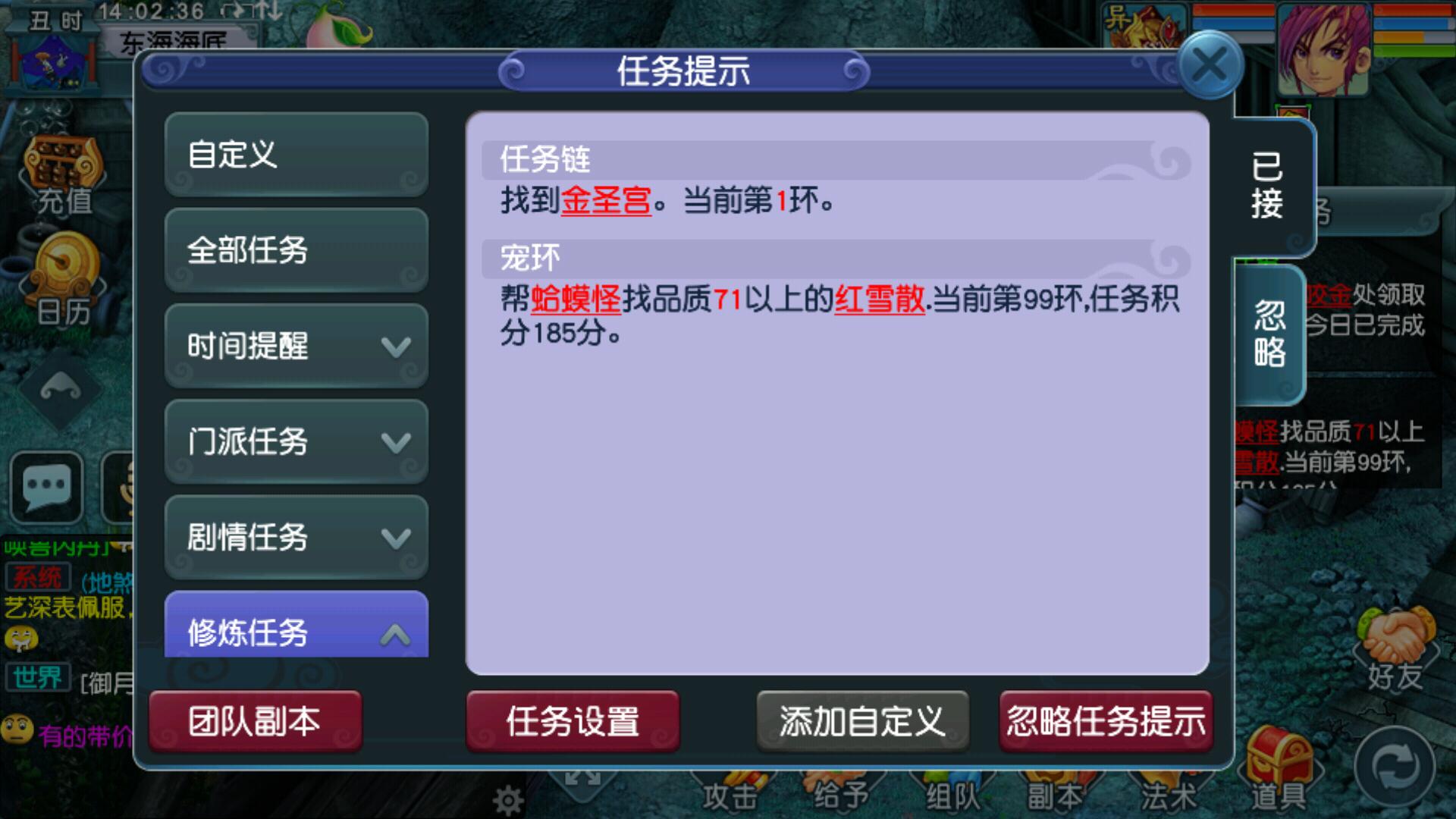The height and width of the screenshot is (819, 1456).
Task: Collapse the 修炼任务 category
Action: click(x=297, y=625)
